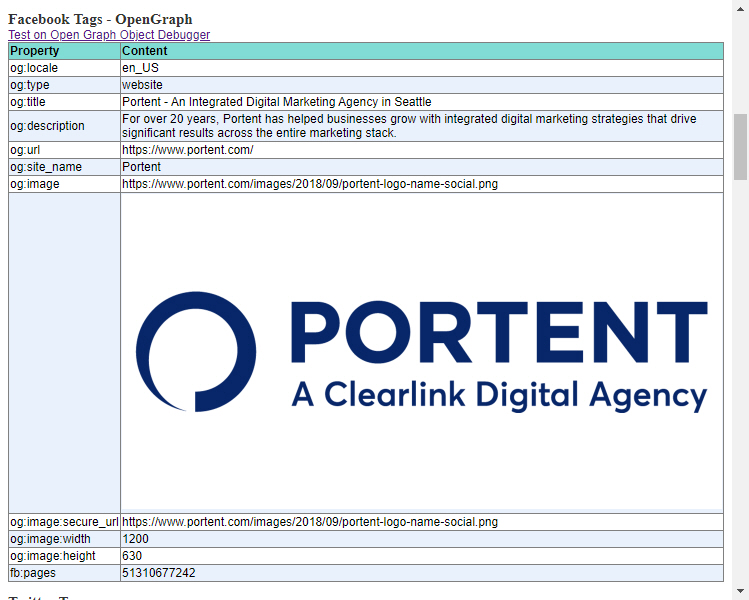749x600 pixels.
Task: Select the Property column header
Action: (64, 51)
